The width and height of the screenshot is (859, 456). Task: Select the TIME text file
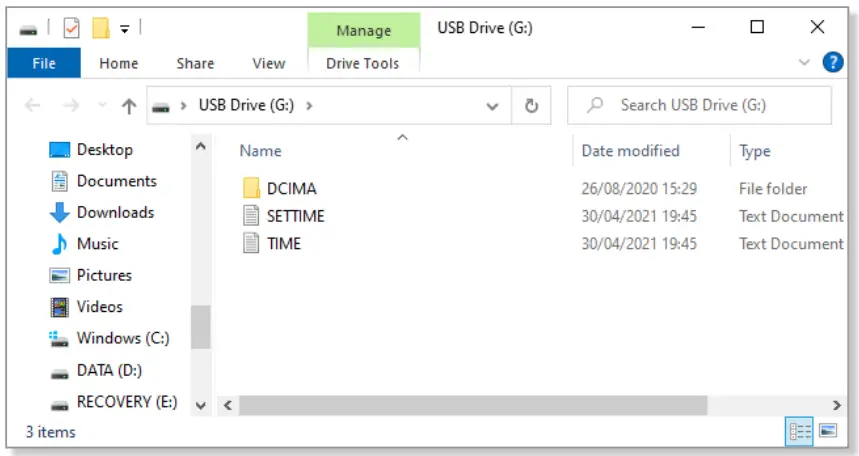click(x=284, y=244)
